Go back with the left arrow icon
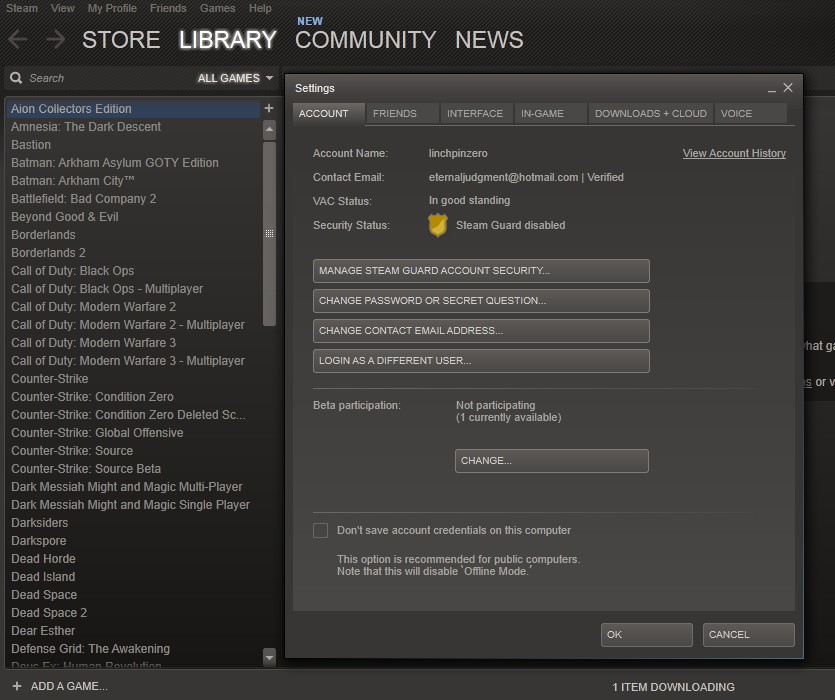The image size is (835, 700). pos(18,39)
